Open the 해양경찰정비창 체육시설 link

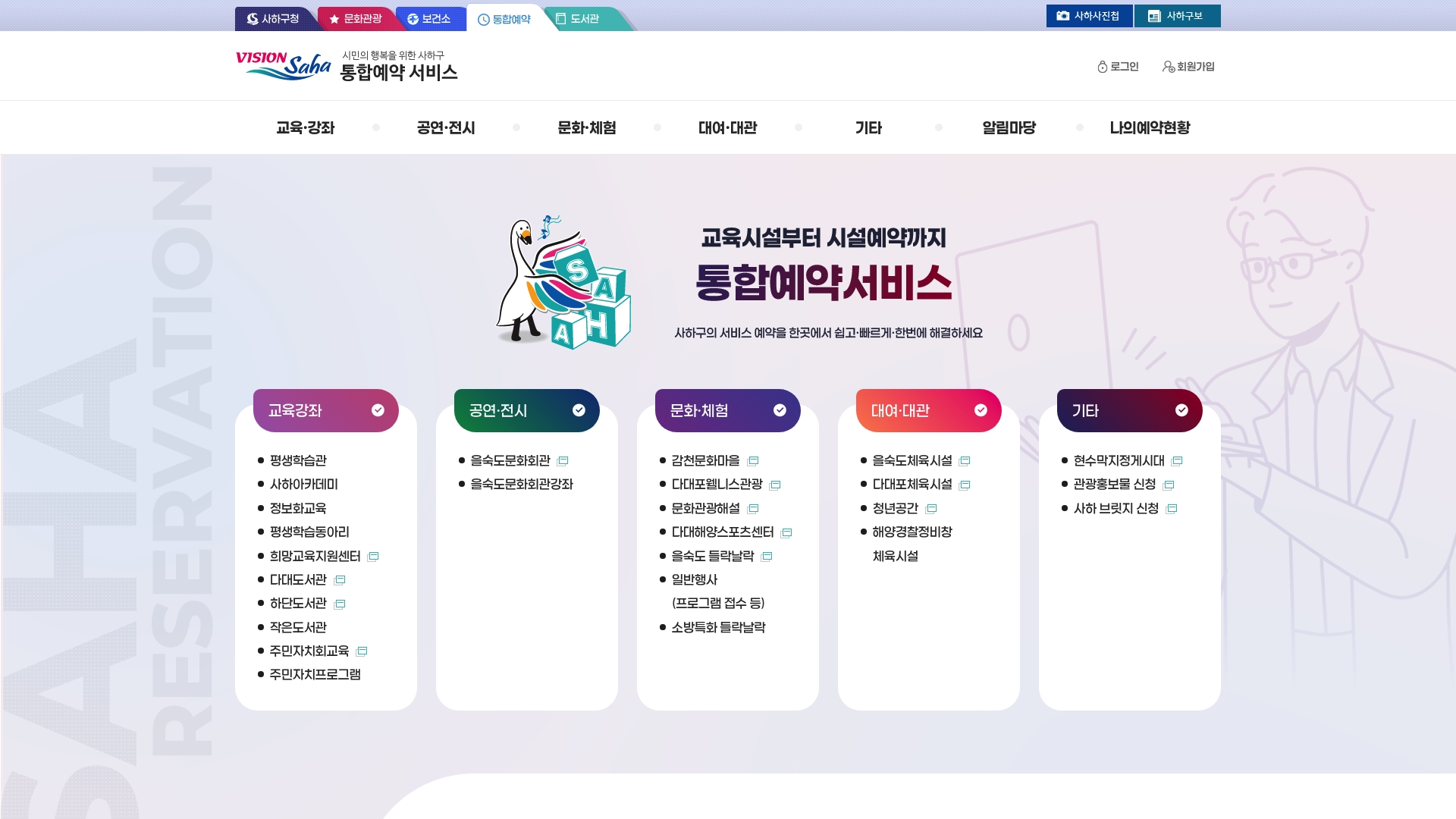(912, 544)
